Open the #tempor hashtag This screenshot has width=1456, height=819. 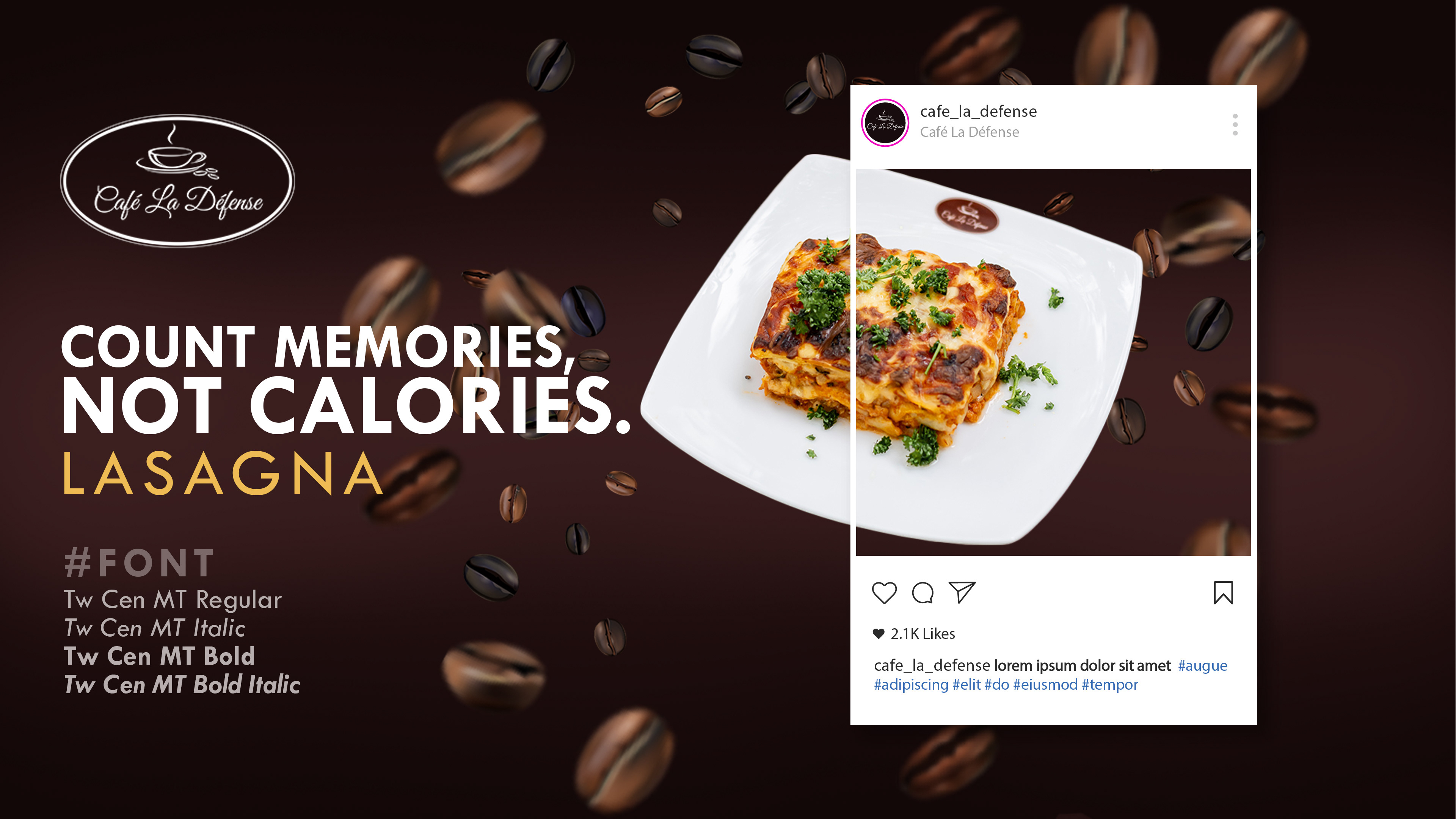(x=1109, y=684)
